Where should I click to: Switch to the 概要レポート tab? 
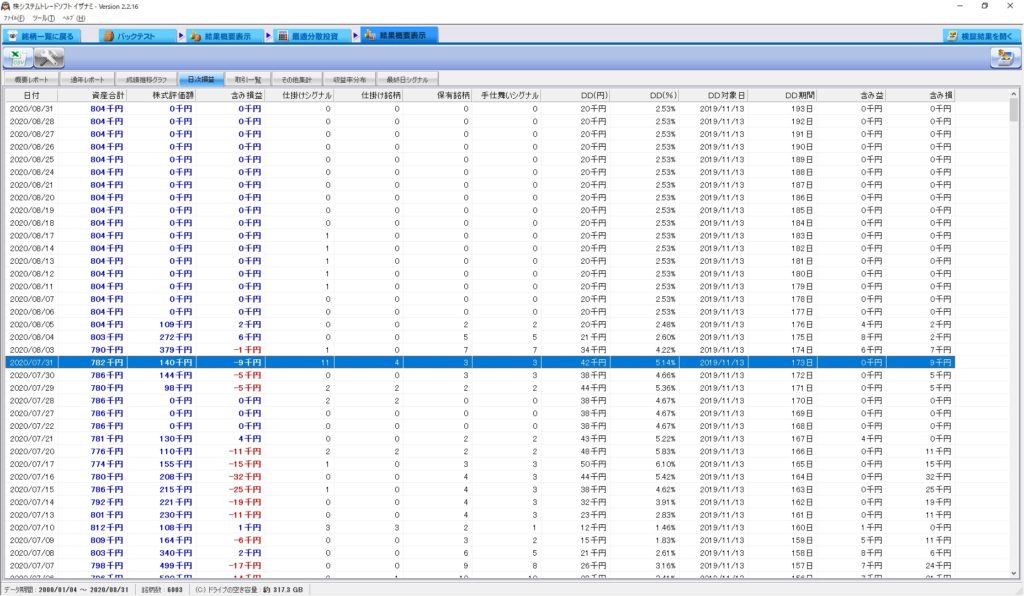pyautogui.click(x=29, y=78)
